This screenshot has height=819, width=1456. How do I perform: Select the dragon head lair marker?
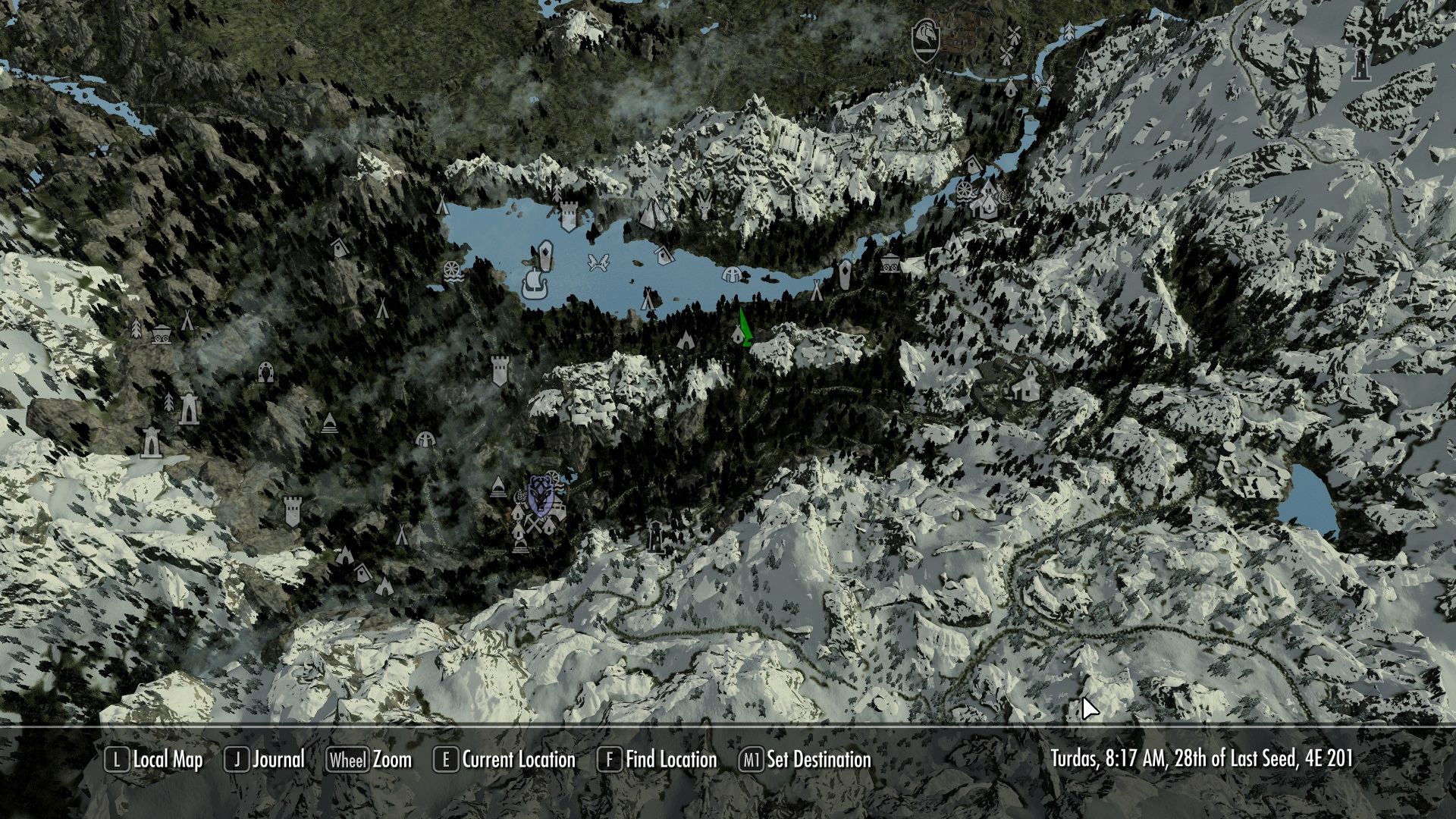(705, 205)
